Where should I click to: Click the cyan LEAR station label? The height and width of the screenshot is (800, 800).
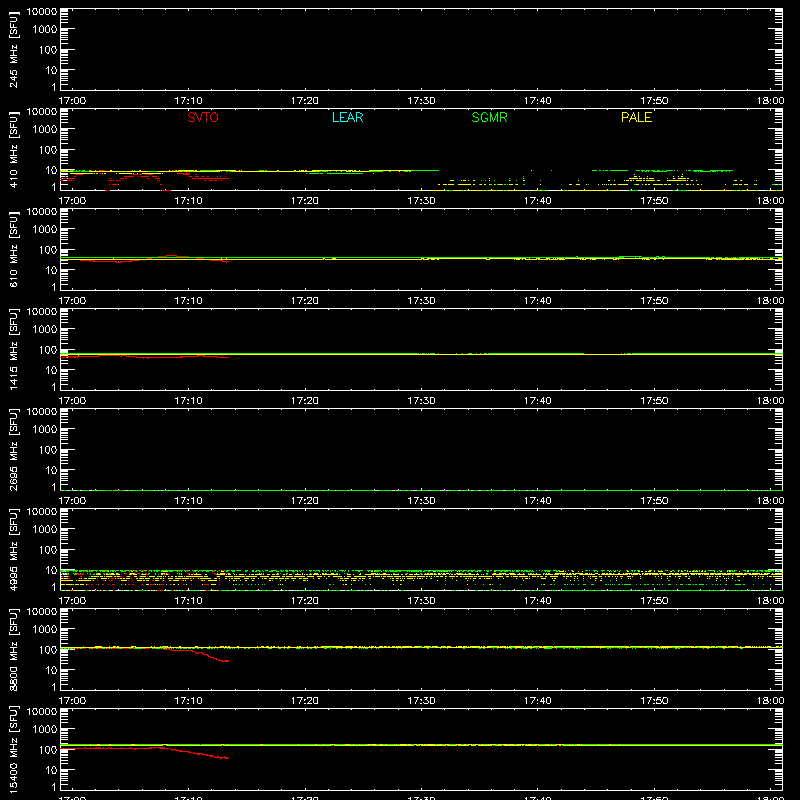click(347, 117)
